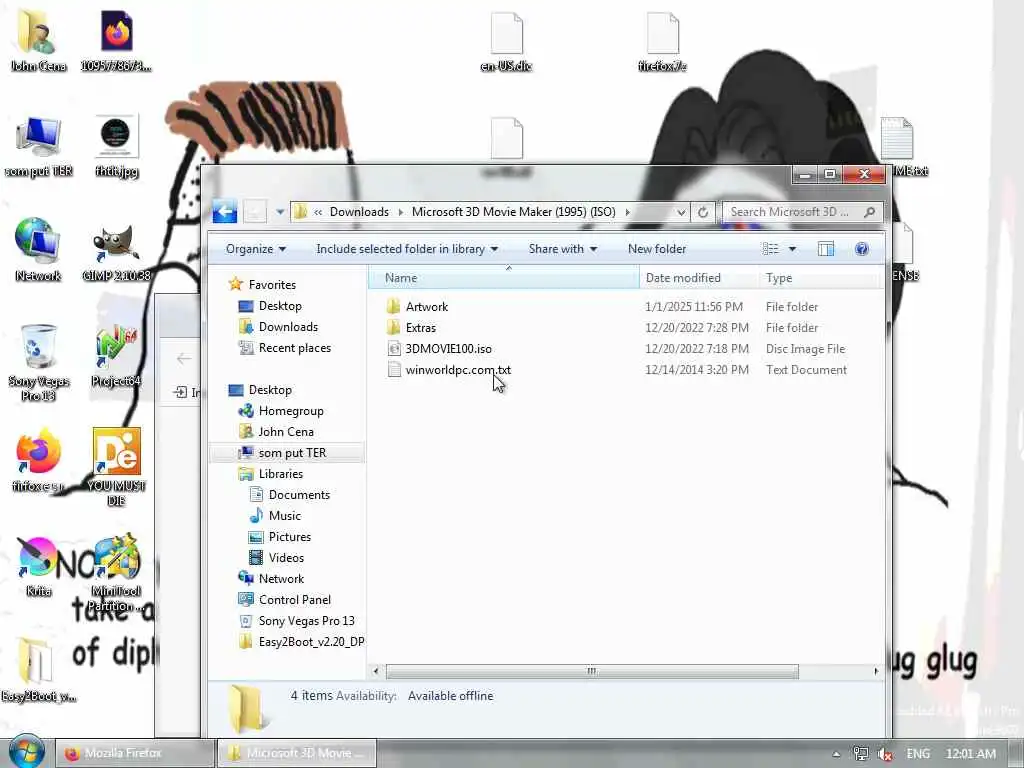1024x768 pixels.
Task: Click the folder icon in address bar
Action: pos(300,212)
